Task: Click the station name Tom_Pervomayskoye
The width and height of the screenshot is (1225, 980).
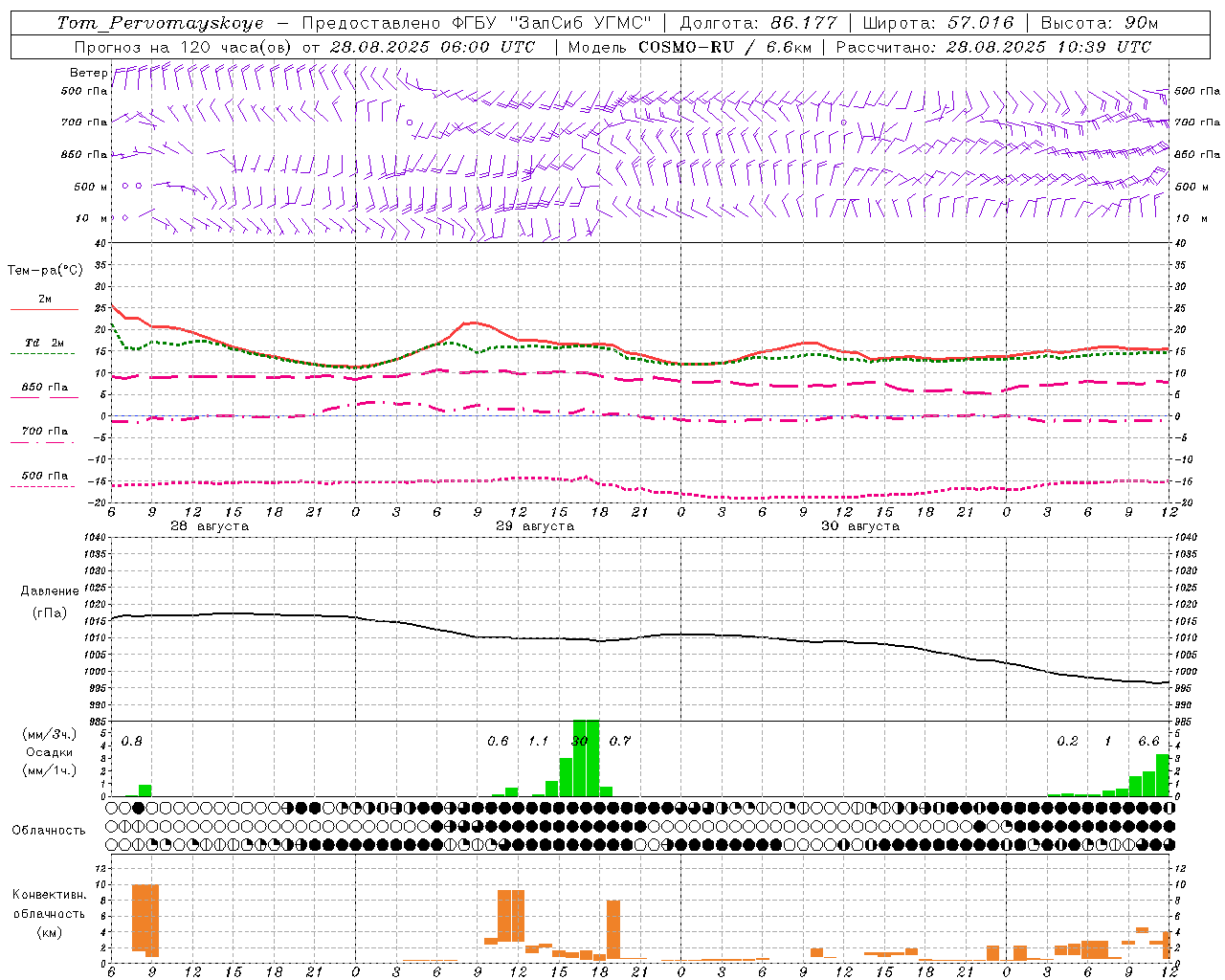Action: tap(160, 23)
